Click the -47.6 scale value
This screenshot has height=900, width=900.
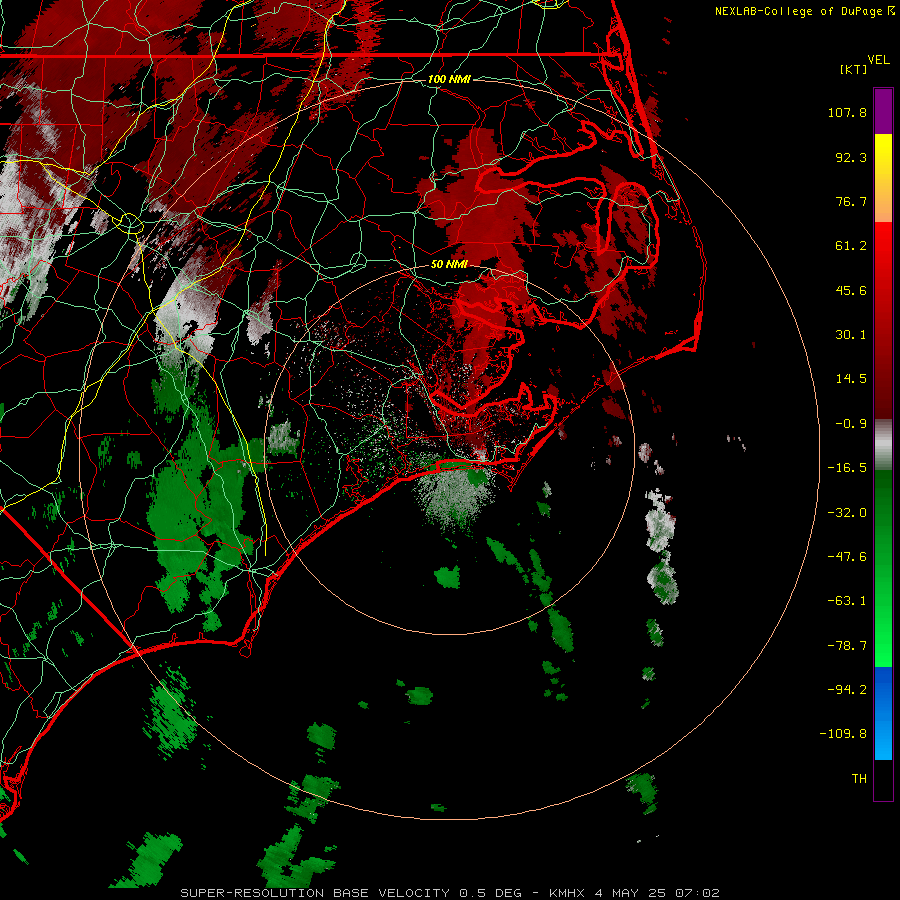(847, 557)
